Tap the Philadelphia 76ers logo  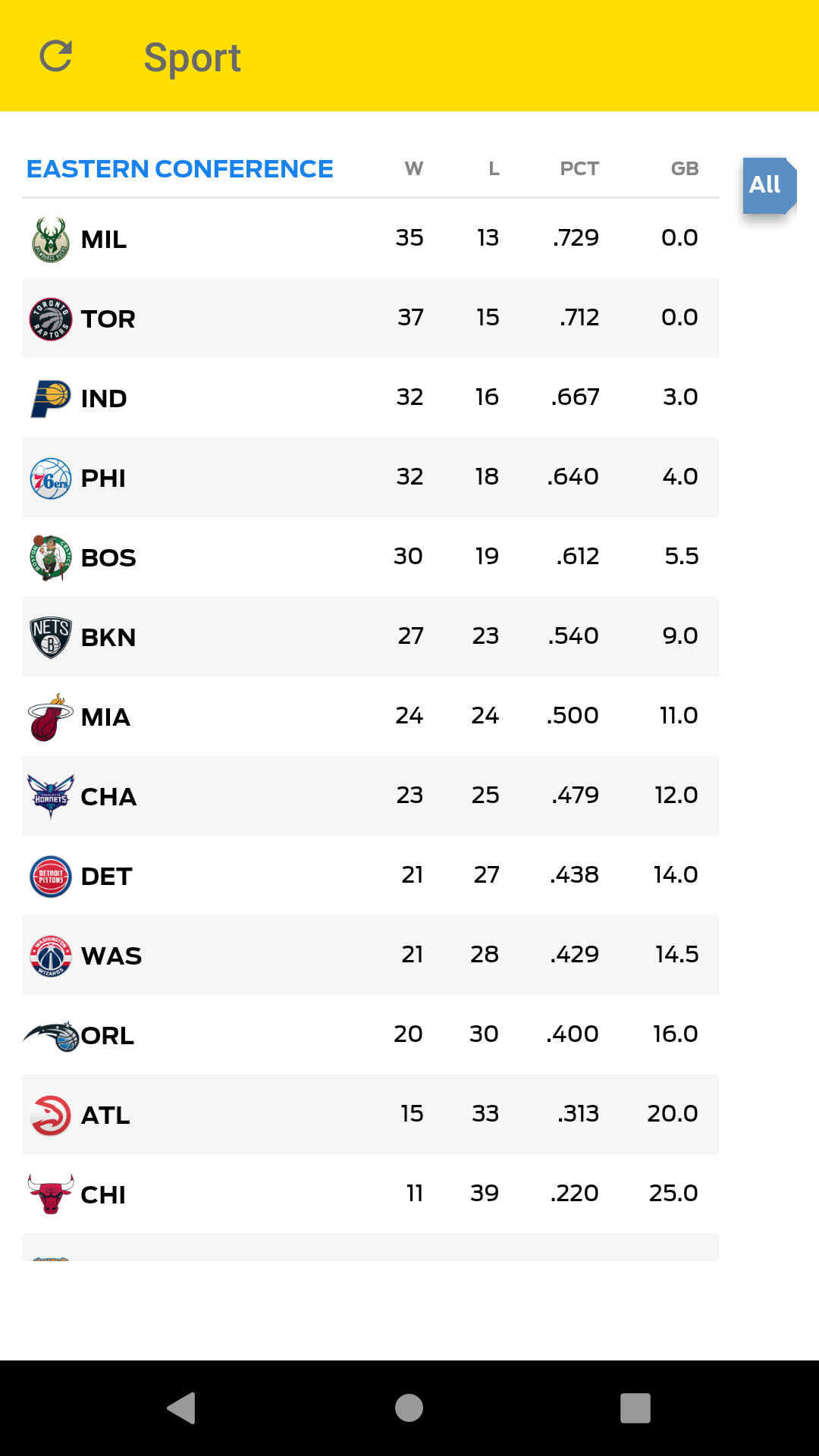pyautogui.click(x=51, y=479)
